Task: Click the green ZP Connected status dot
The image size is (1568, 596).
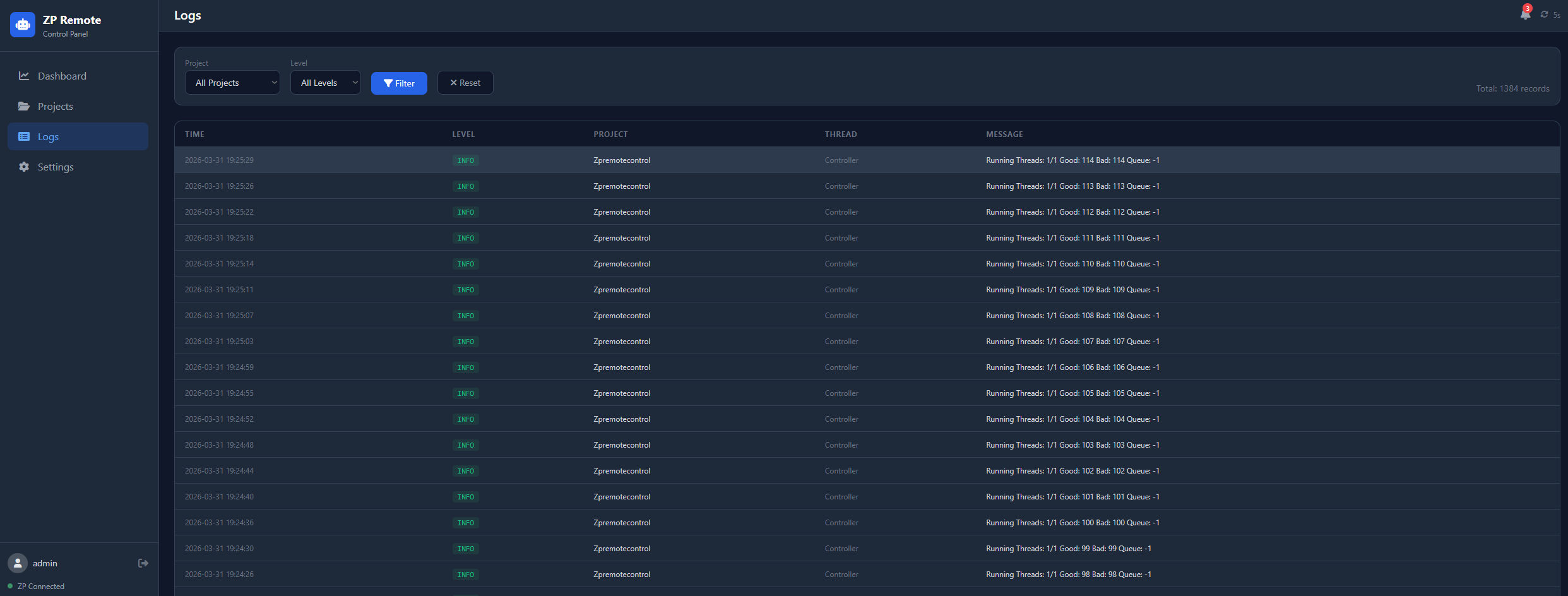Action: [10, 586]
